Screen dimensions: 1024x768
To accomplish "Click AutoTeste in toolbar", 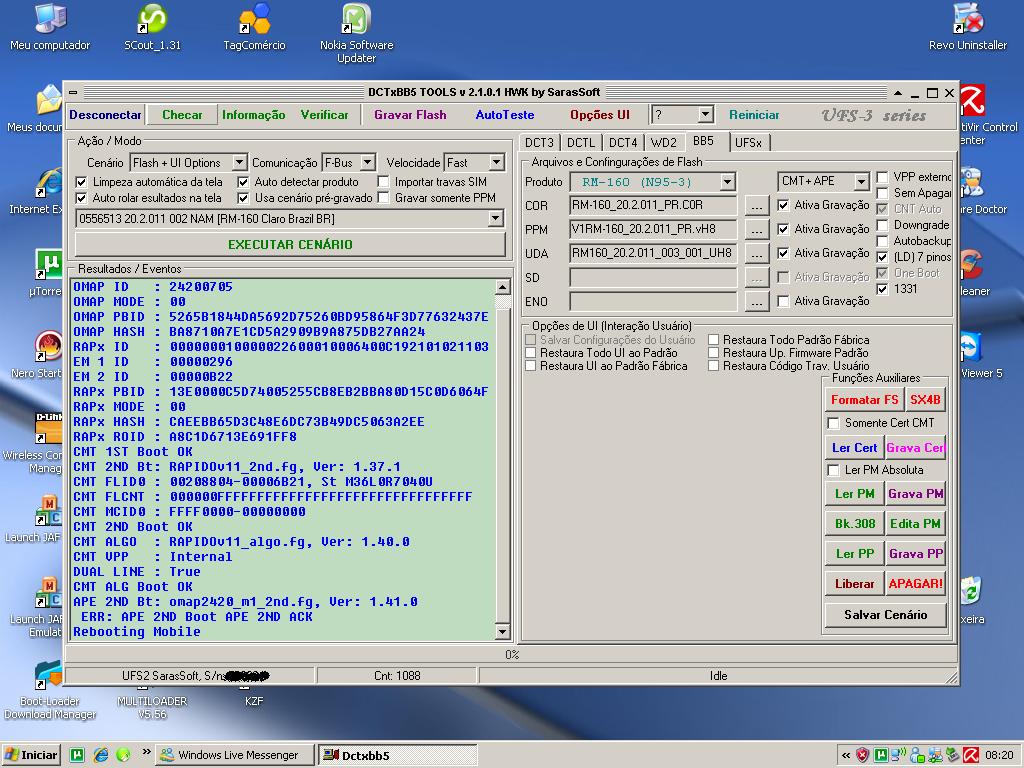I will tap(505, 115).
